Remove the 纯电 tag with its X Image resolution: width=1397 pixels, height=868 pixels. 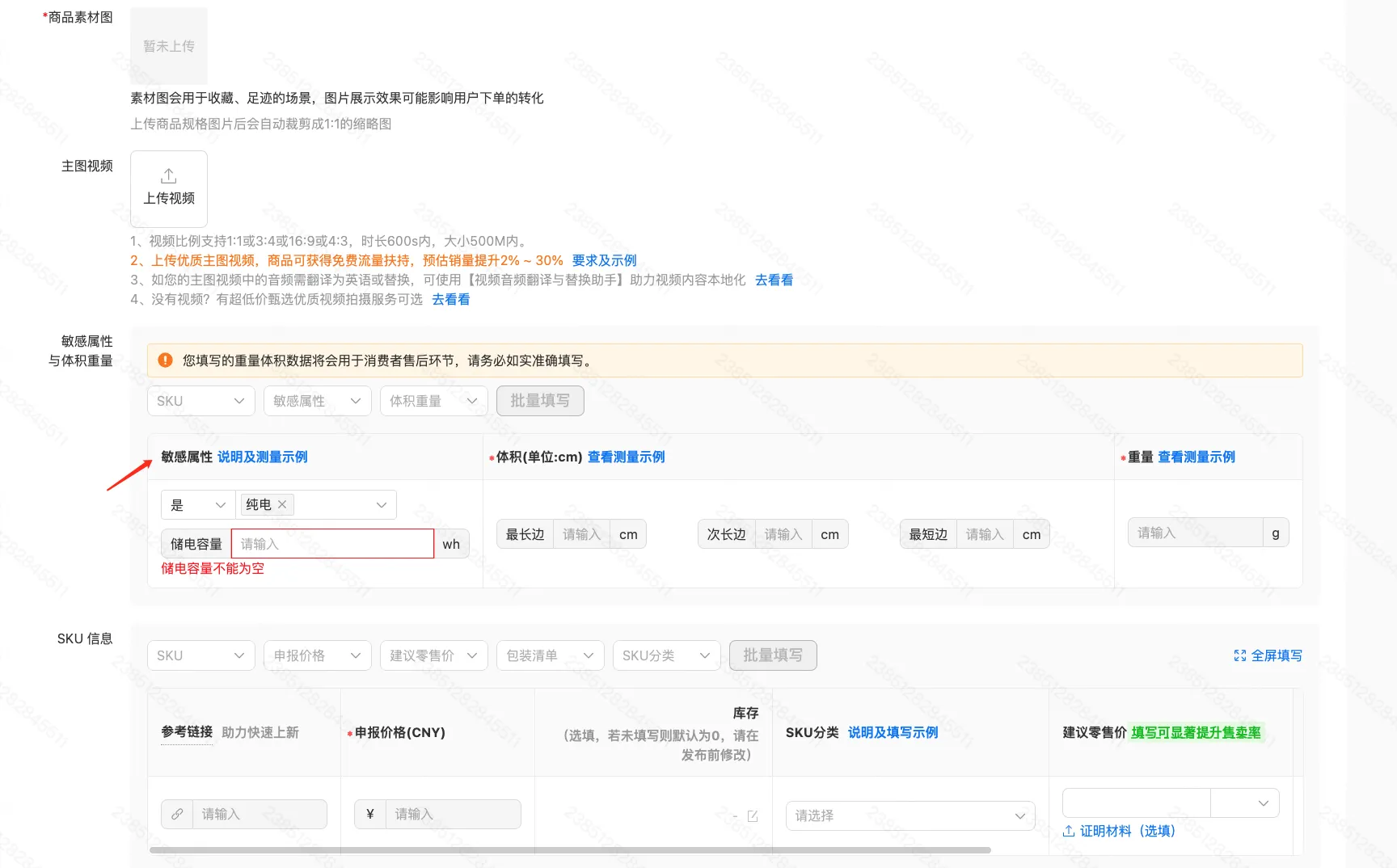282,504
